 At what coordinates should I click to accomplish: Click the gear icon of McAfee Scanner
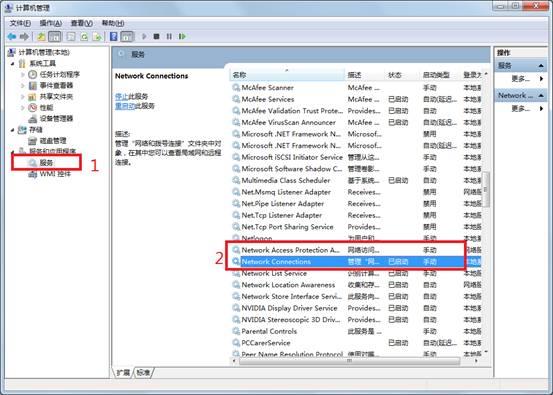pos(236,87)
